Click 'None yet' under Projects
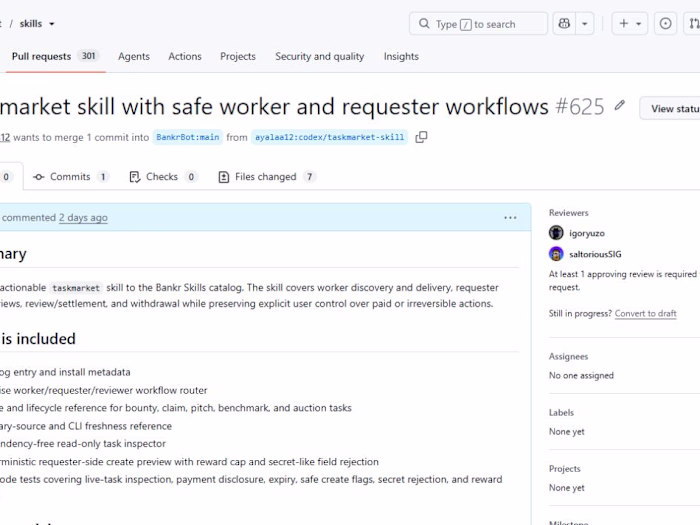This screenshot has height=525, width=700. (x=567, y=488)
